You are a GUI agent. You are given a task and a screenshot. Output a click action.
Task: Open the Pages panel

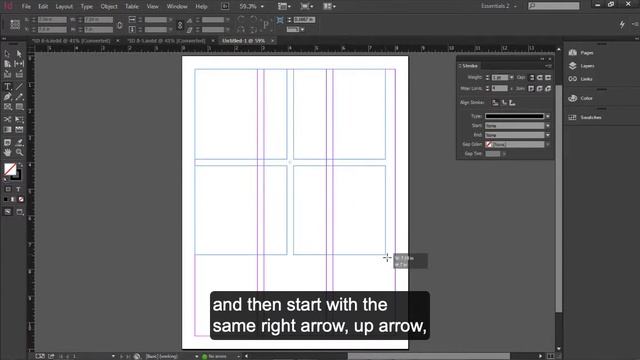(x=582, y=53)
